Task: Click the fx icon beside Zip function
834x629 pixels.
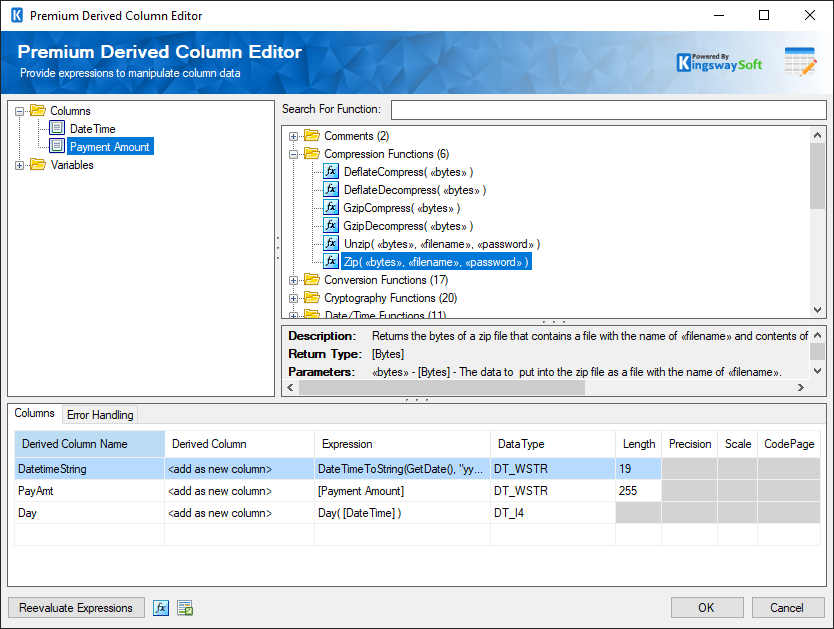Action: (x=331, y=262)
